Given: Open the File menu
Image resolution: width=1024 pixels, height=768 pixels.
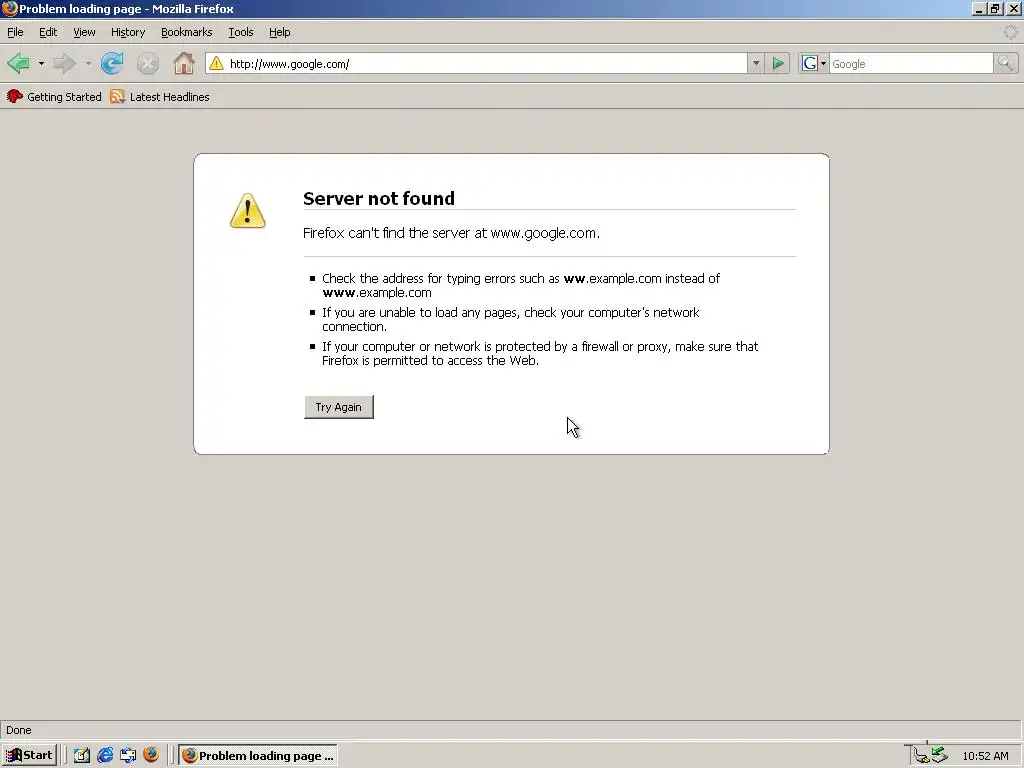Looking at the screenshot, I should (15, 32).
